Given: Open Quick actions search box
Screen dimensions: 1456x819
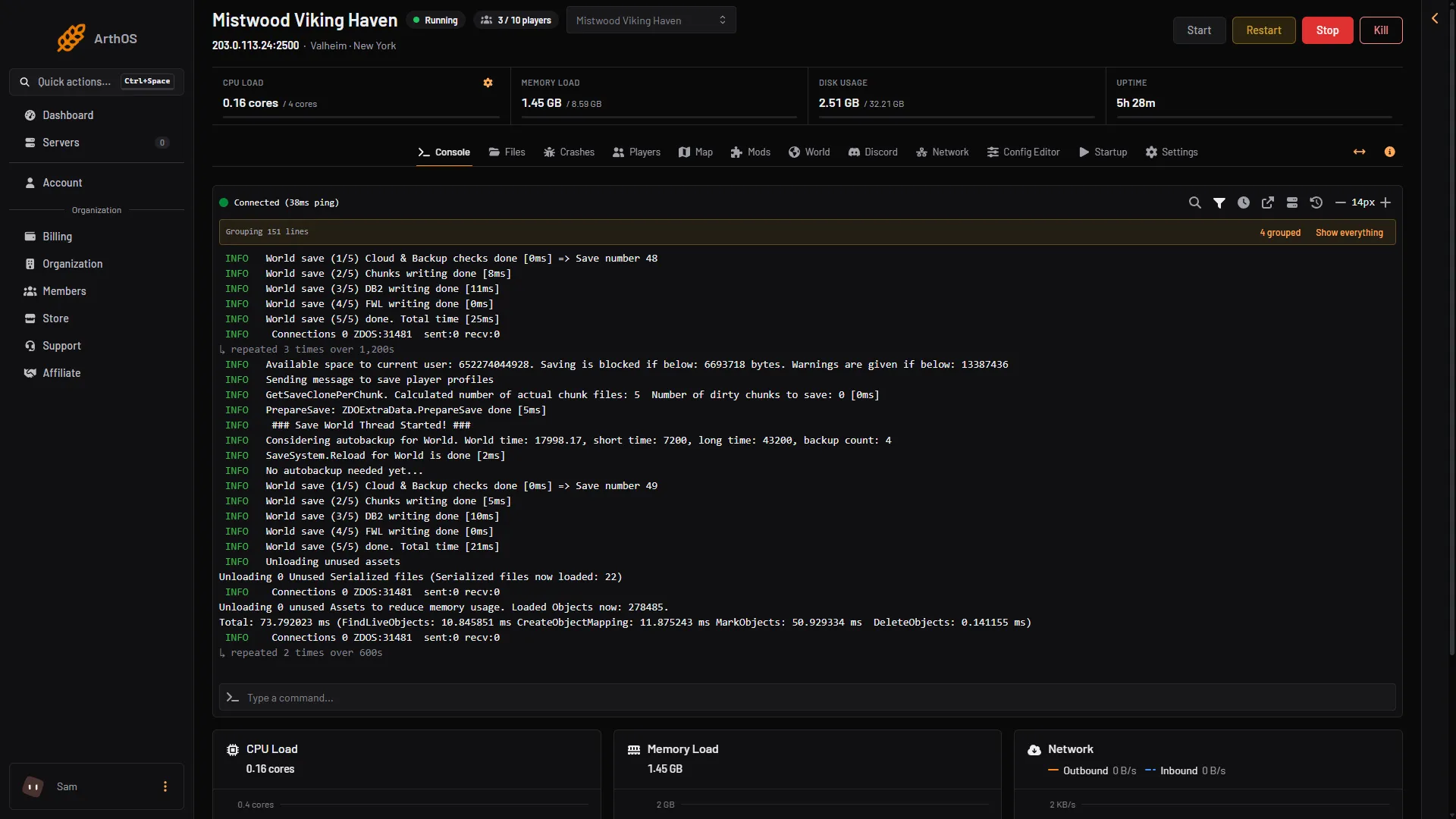Looking at the screenshot, I should tap(96, 82).
